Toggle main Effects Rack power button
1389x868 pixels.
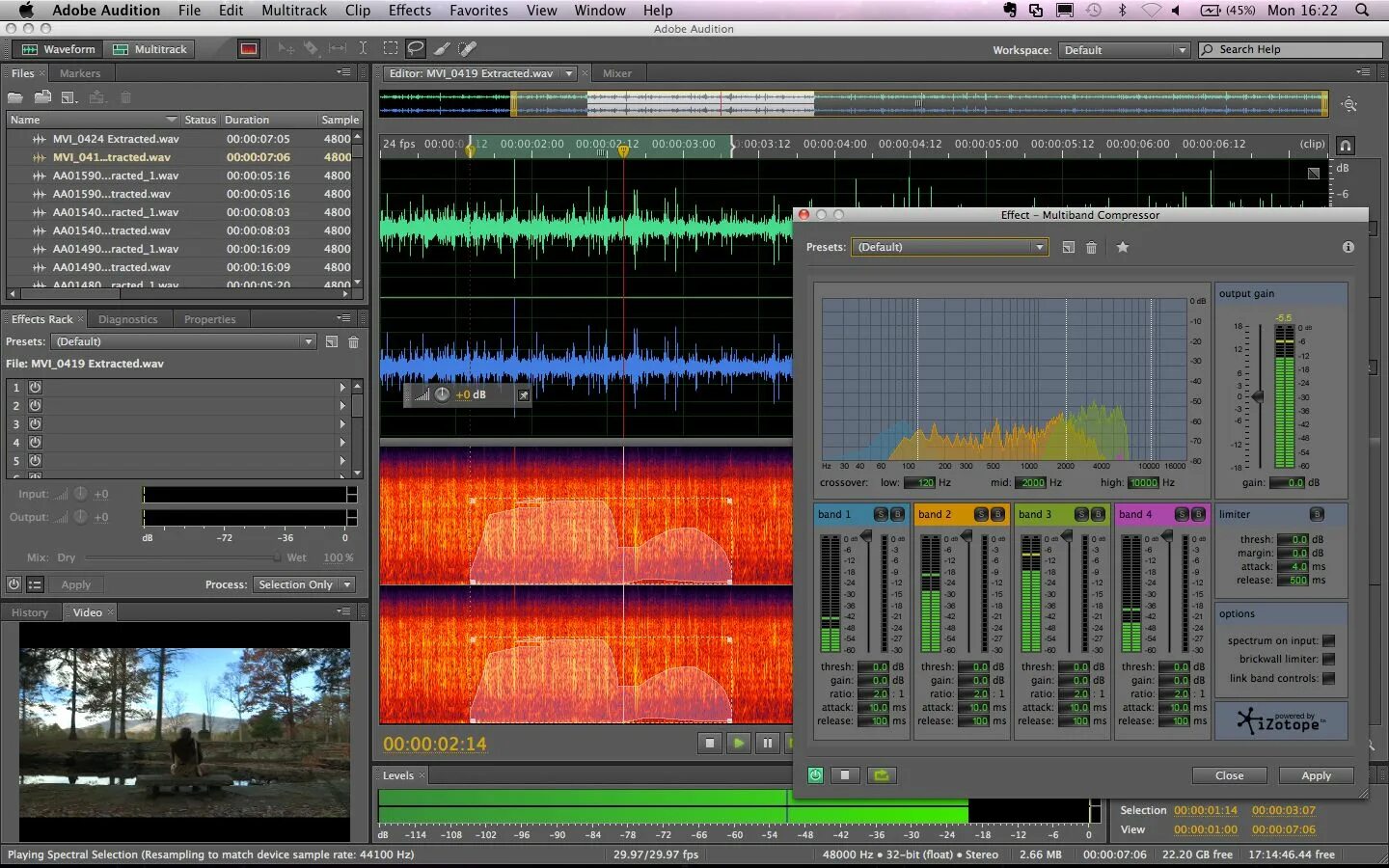click(14, 584)
